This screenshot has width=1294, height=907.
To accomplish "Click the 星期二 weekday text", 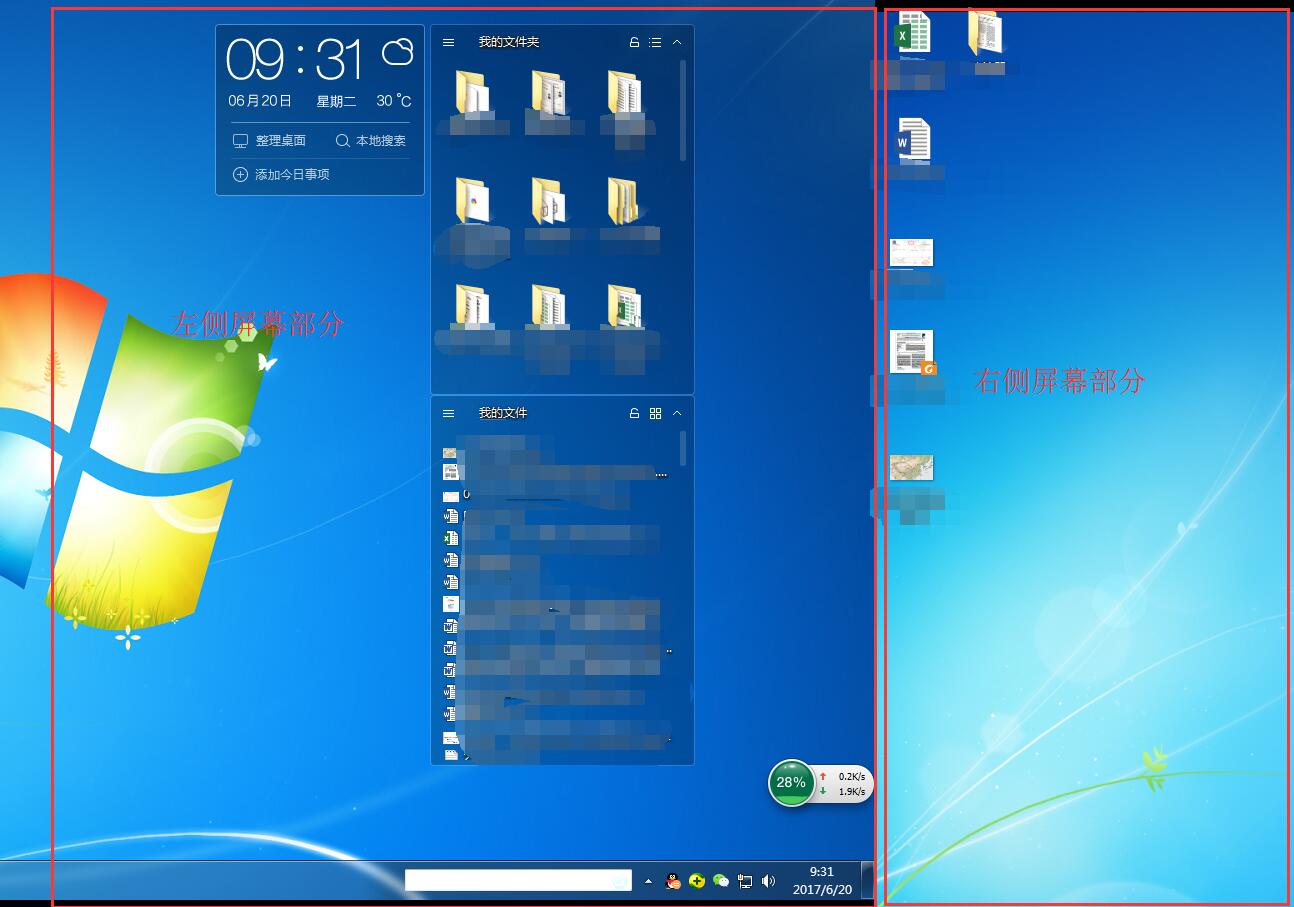I will (x=337, y=101).
